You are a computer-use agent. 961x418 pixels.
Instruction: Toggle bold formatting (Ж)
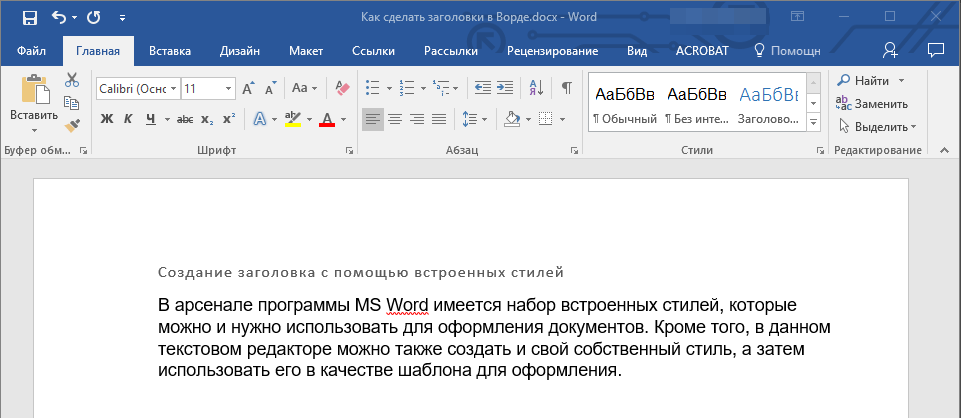[107, 119]
